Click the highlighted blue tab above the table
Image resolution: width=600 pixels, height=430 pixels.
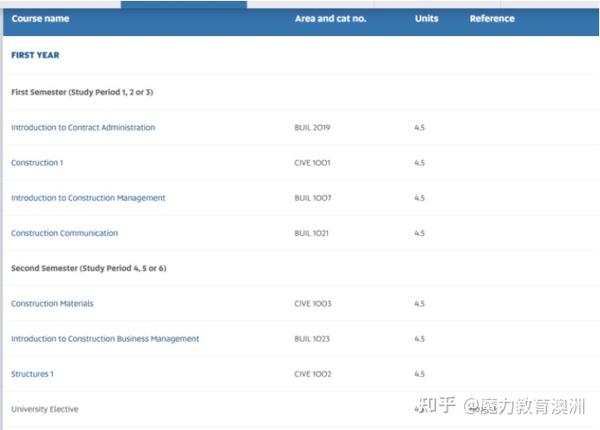click(184, 4)
